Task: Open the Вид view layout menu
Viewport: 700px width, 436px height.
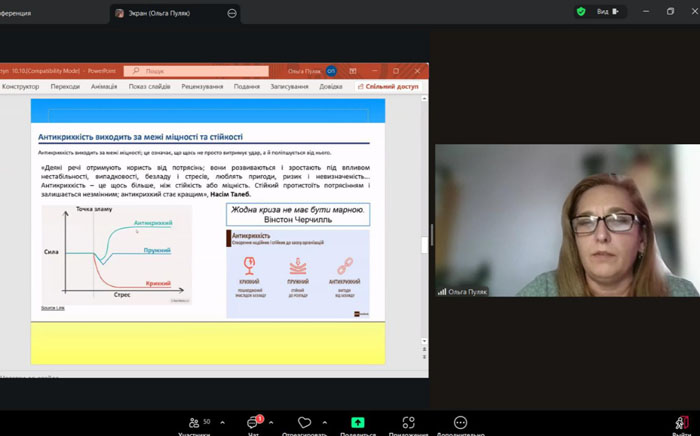Action: 608,12
